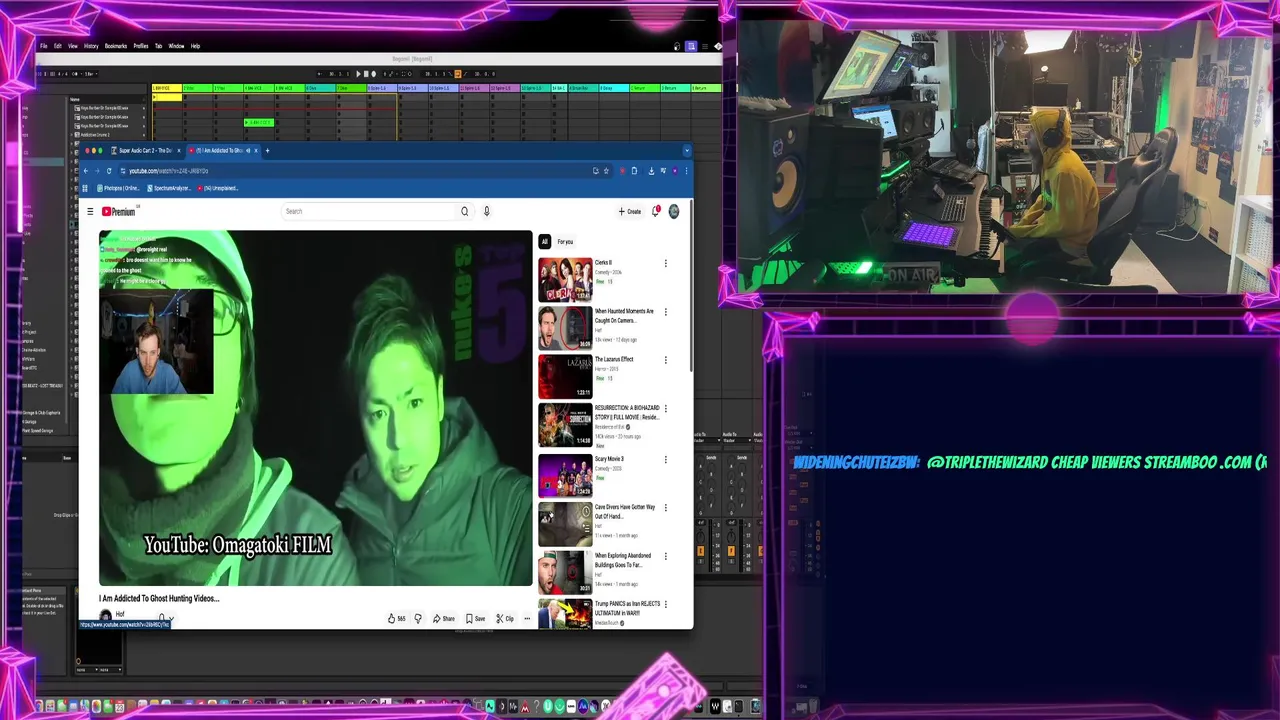Click the Clip button under video
Screen dimensions: 1280x720
(x=505, y=618)
